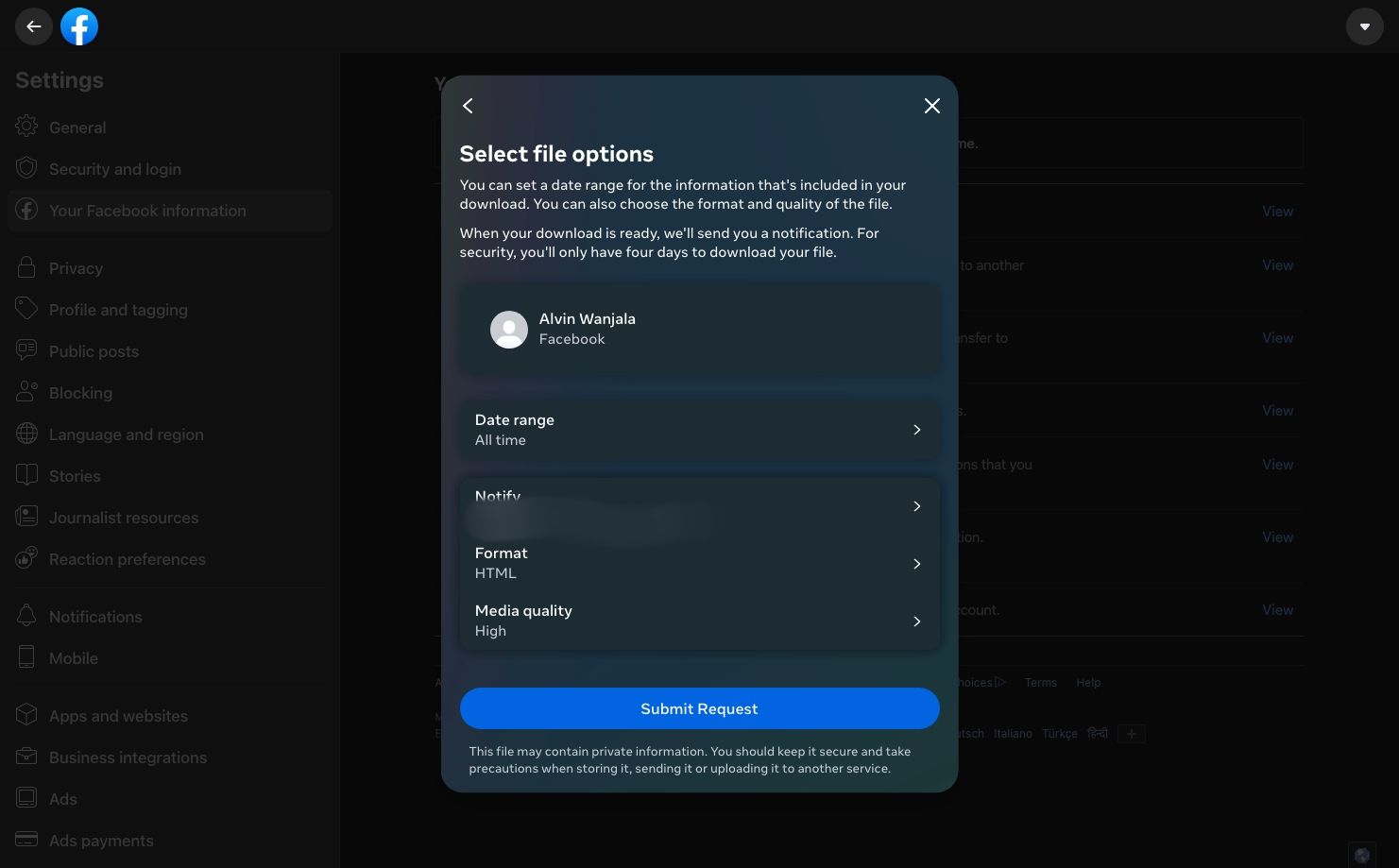
Task: Open the Notify setting chevron
Action: pyautogui.click(x=916, y=506)
